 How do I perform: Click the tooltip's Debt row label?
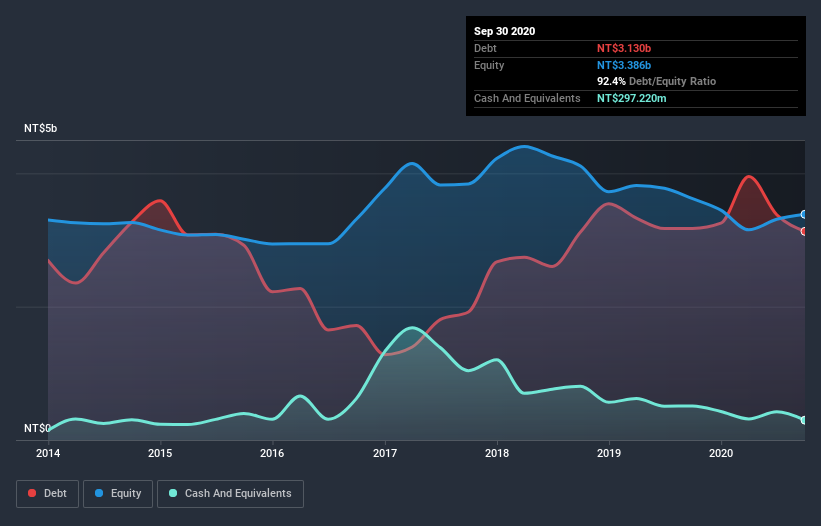485,48
